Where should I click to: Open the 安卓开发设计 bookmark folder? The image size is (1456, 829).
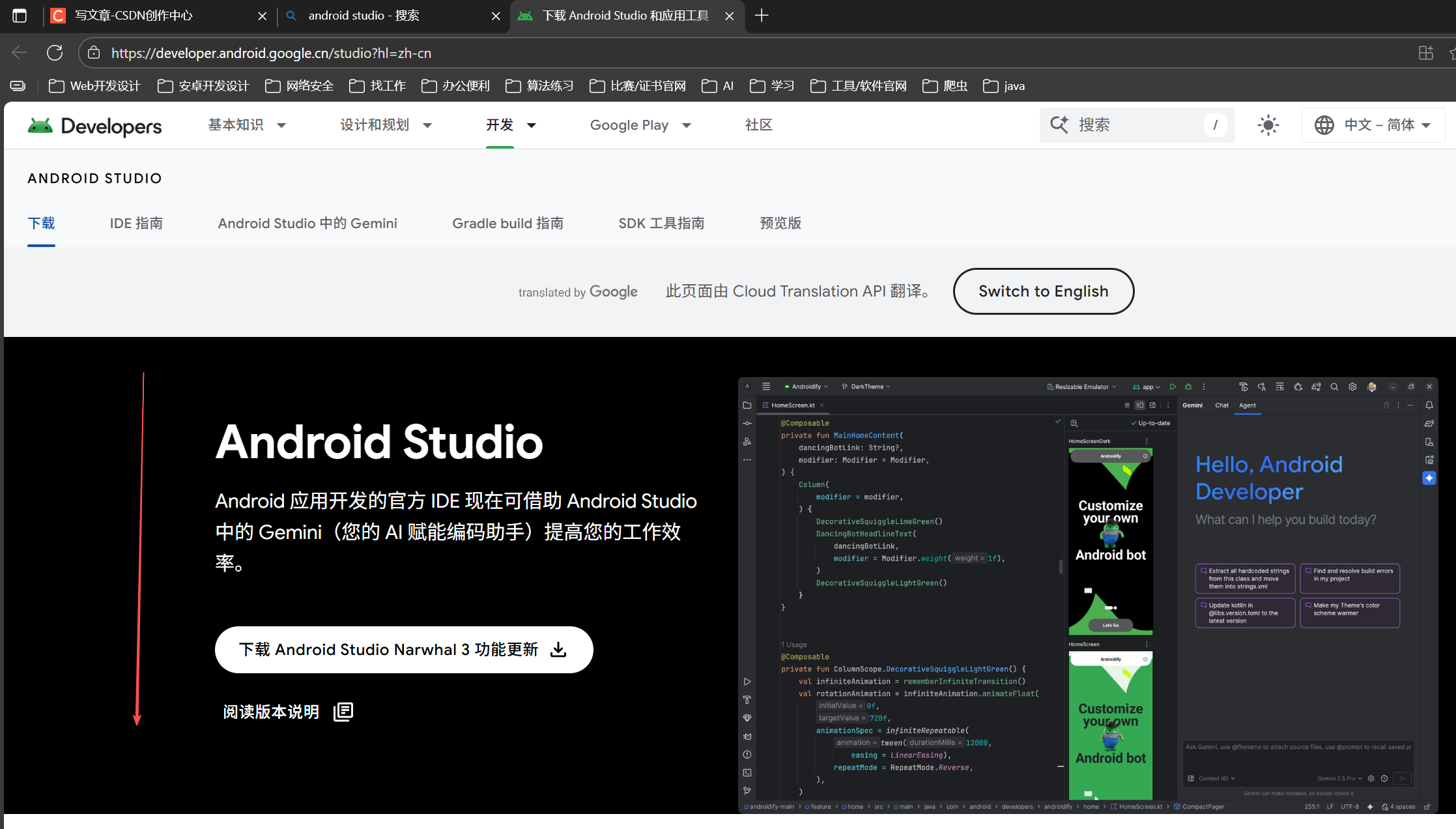[x=203, y=86]
